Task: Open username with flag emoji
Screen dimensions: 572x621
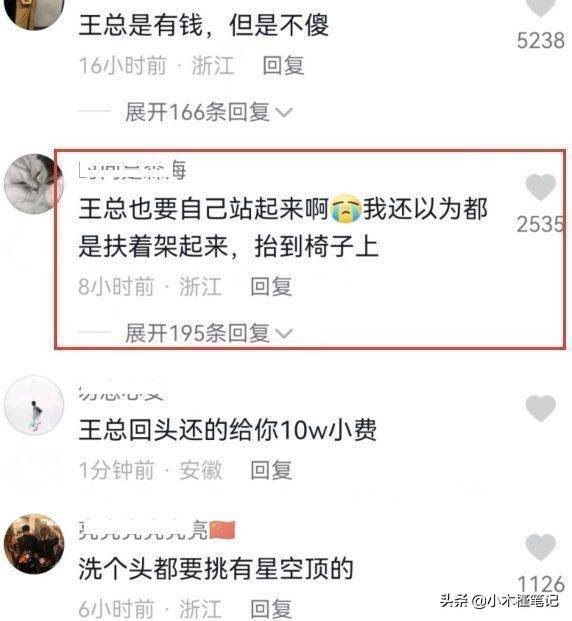Action: 157,530
